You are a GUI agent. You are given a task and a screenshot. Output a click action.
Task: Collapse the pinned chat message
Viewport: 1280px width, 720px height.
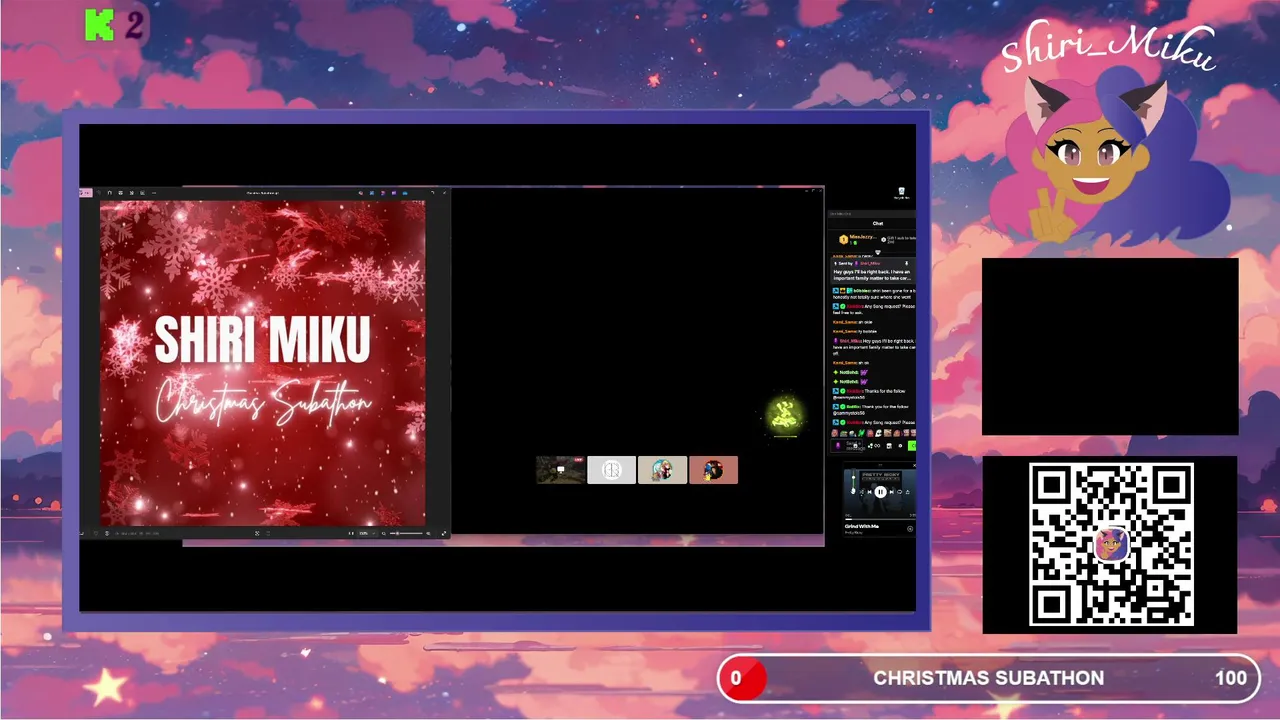coord(907,264)
